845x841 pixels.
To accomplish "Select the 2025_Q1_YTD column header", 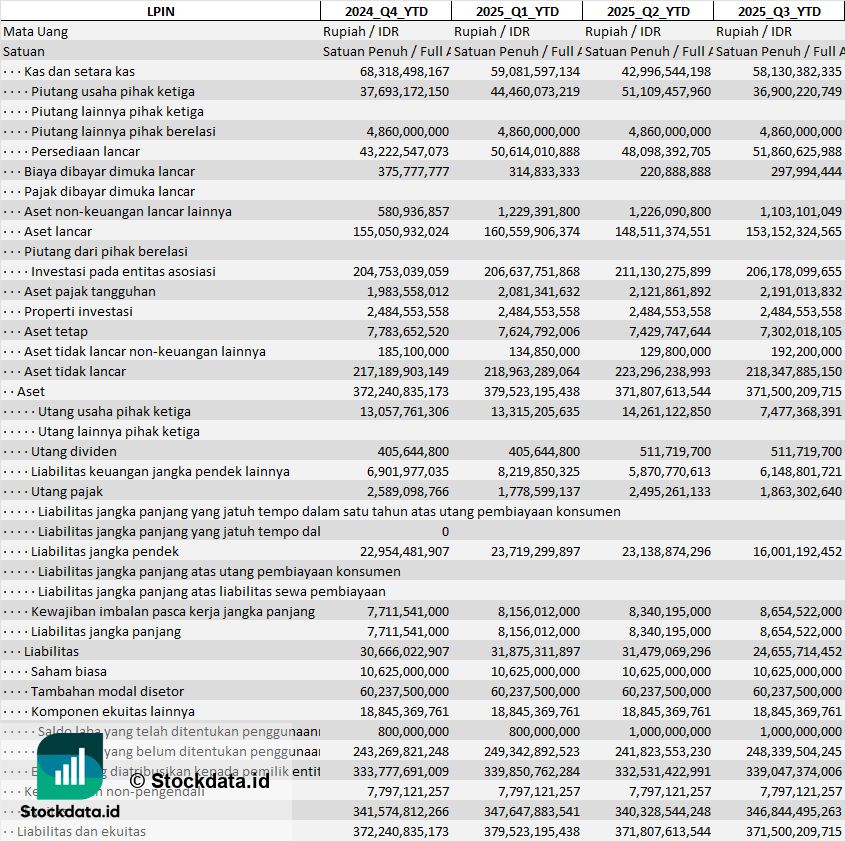I will 517,11.
